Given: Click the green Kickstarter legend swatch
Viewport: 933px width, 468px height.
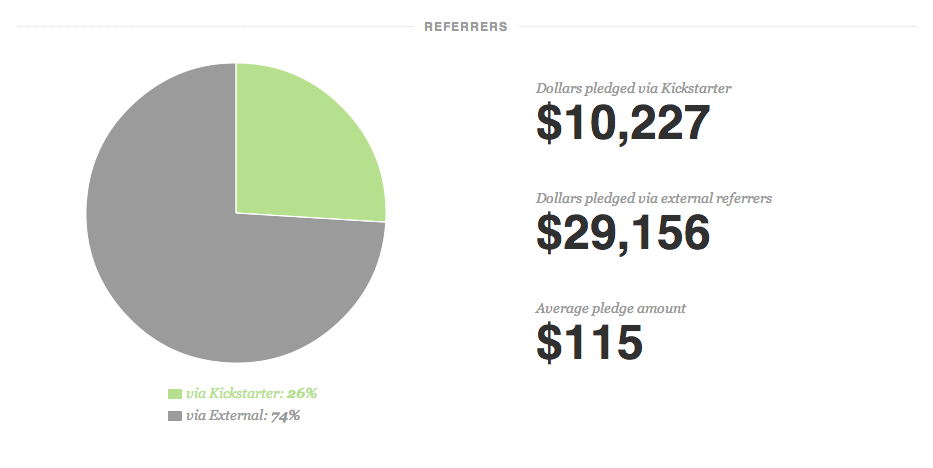Looking at the screenshot, I should tap(175, 394).
